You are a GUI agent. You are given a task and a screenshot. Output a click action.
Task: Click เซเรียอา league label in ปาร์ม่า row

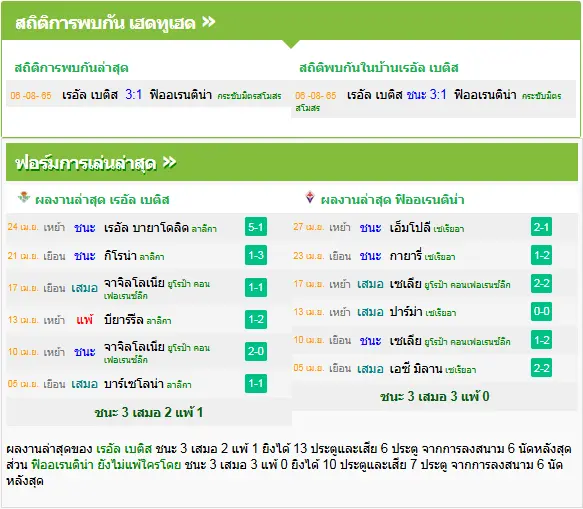point(441,313)
